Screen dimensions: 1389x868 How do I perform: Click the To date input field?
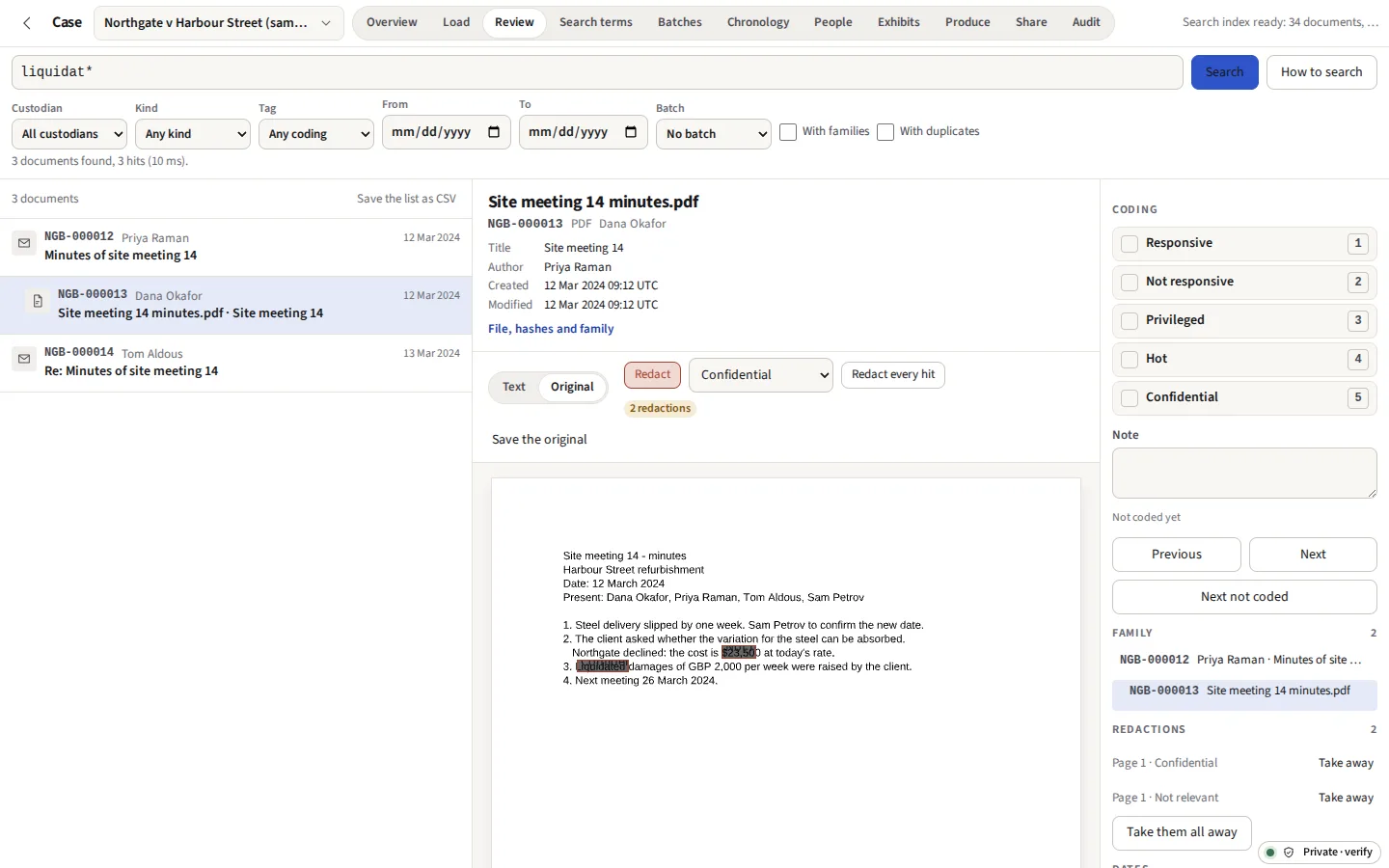point(584,132)
